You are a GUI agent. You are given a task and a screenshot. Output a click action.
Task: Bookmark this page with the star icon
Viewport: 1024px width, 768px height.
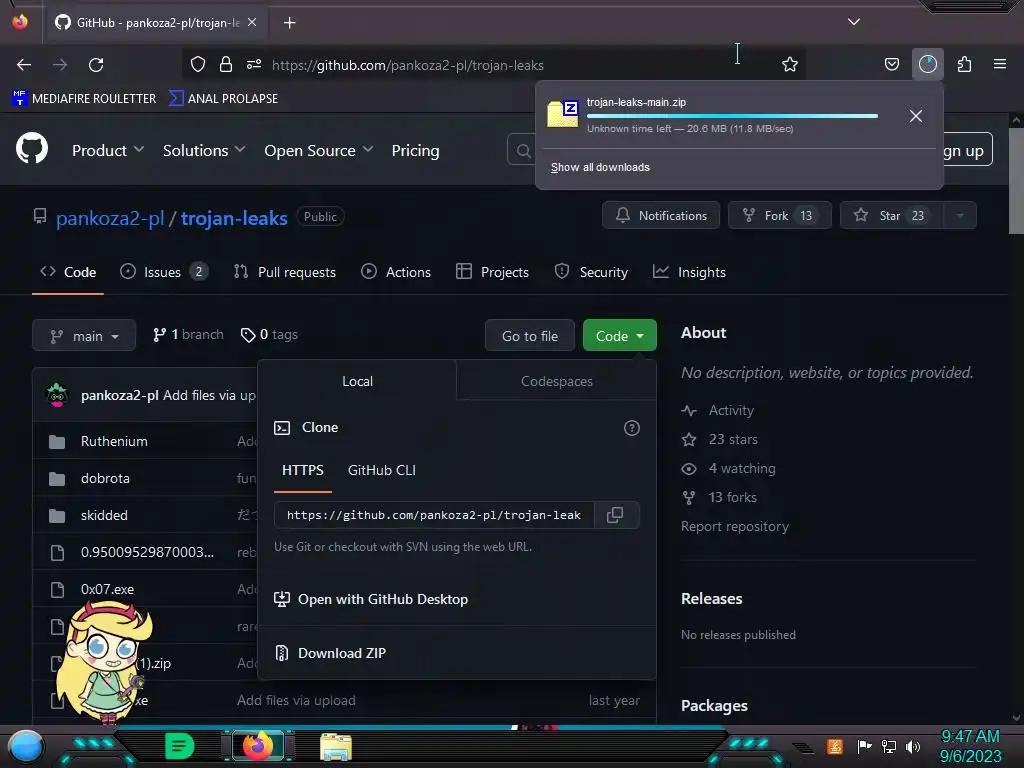[x=790, y=64]
